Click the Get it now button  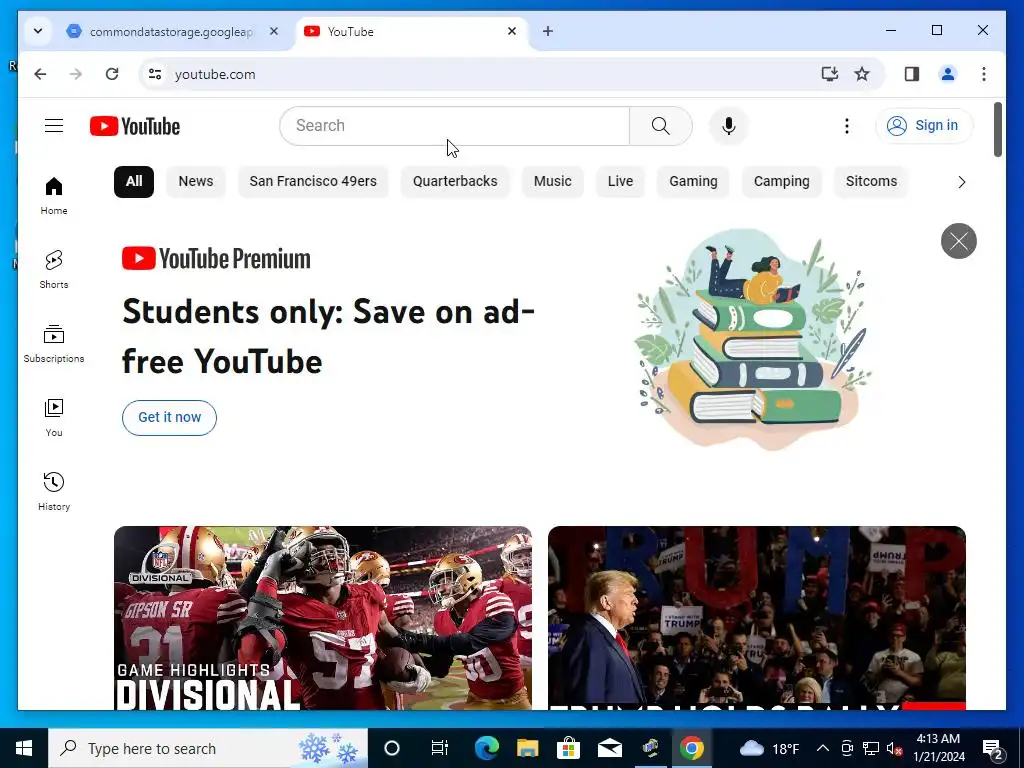(x=169, y=417)
